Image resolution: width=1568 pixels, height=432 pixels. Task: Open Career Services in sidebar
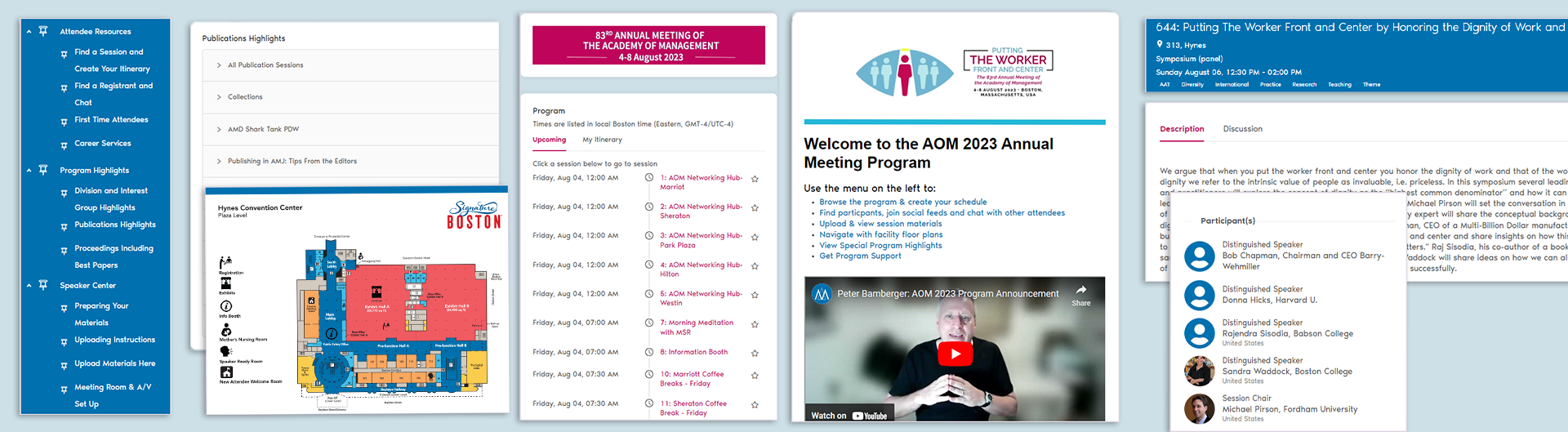103,144
